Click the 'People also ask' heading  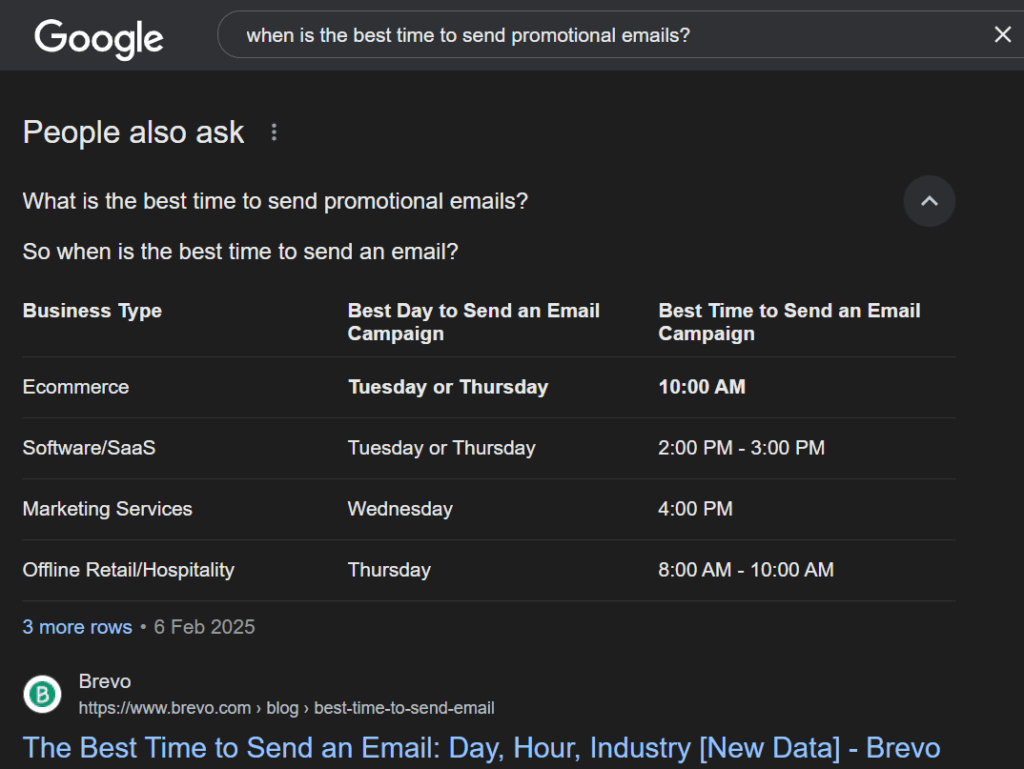(x=133, y=131)
